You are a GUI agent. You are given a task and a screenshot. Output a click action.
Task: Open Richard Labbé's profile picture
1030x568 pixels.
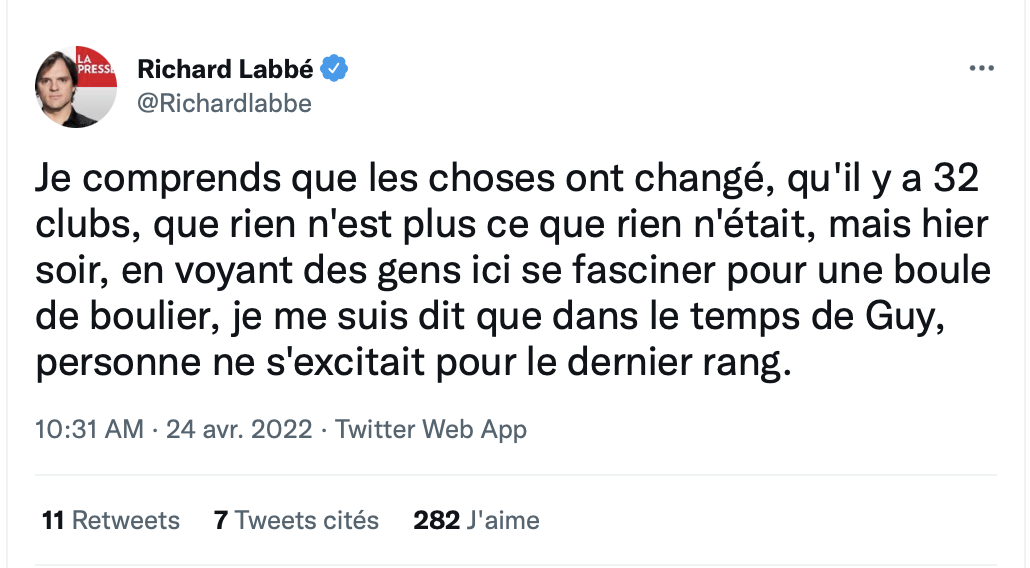coord(76,87)
